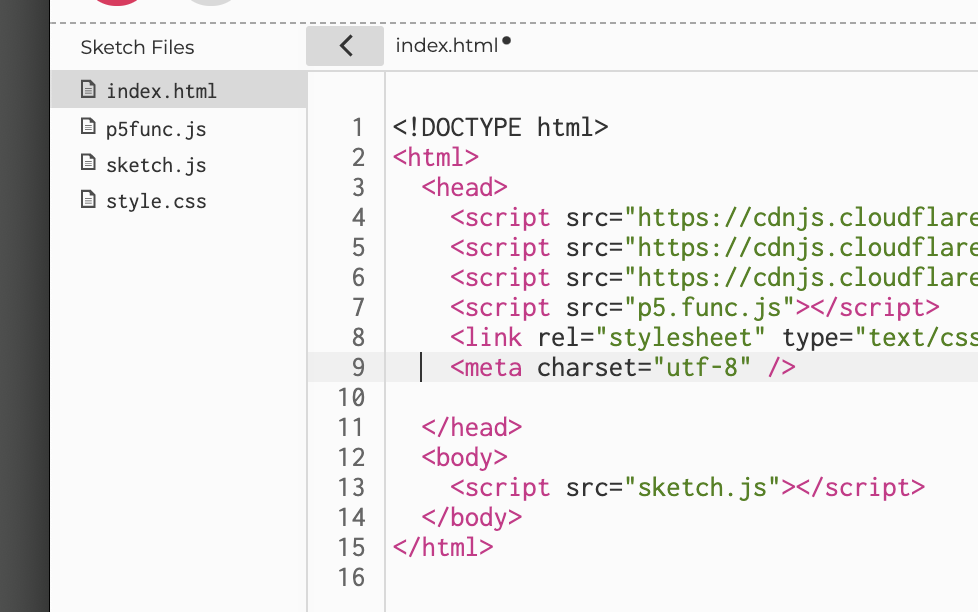Click the opening <head> tag
978x612 pixels.
[x=465, y=187]
